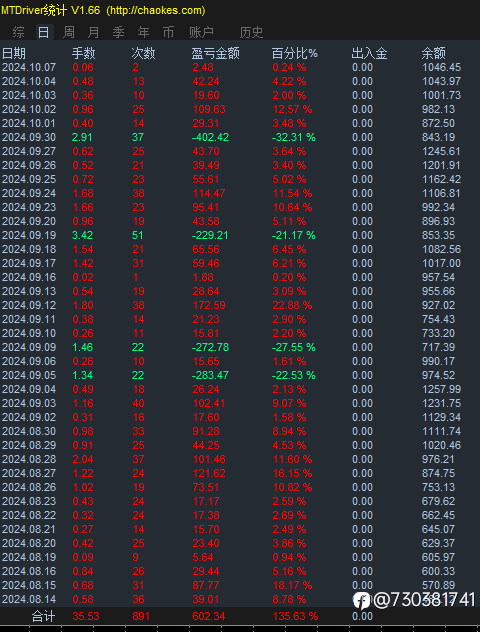
Task: Click the -32.31 % percentage cell
Action: point(294,137)
